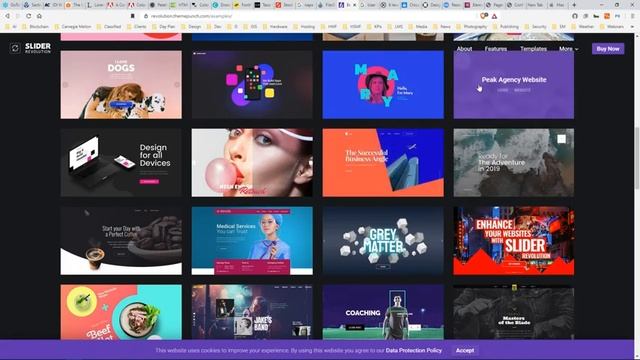
Task: Open the Dogs template thumbnail
Action: tap(121, 84)
